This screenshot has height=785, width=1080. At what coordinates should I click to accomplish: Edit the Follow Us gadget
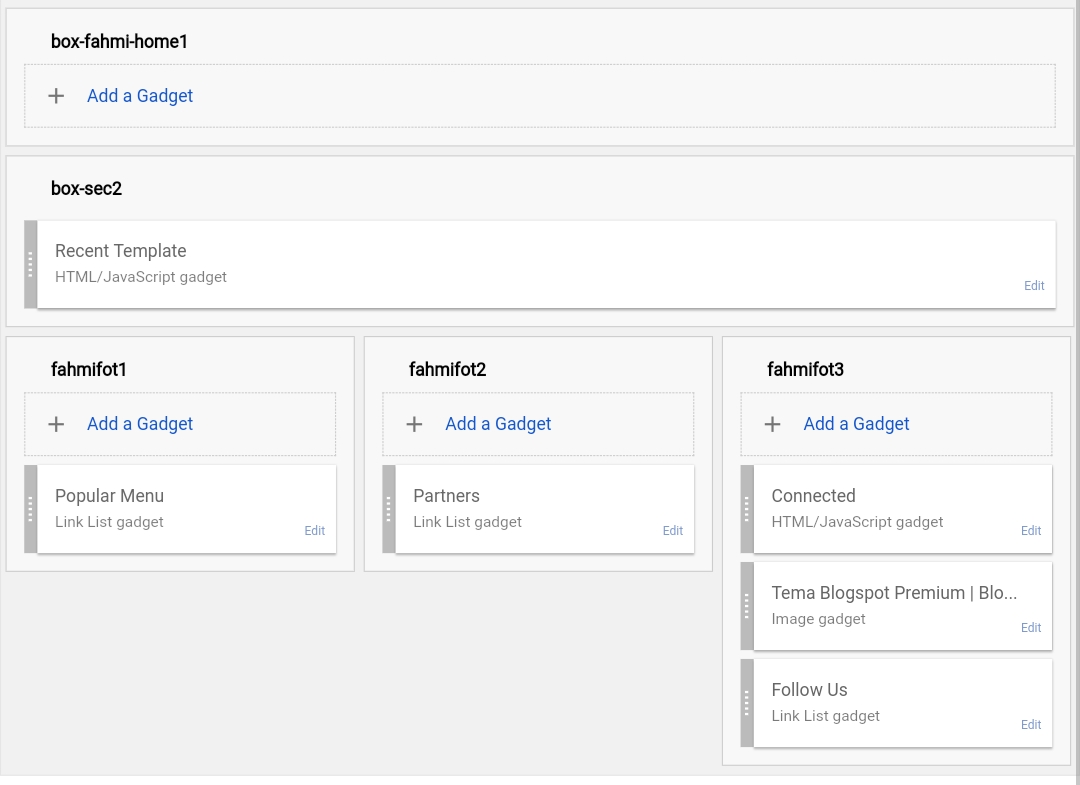pyautogui.click(x=1031, y=725)
